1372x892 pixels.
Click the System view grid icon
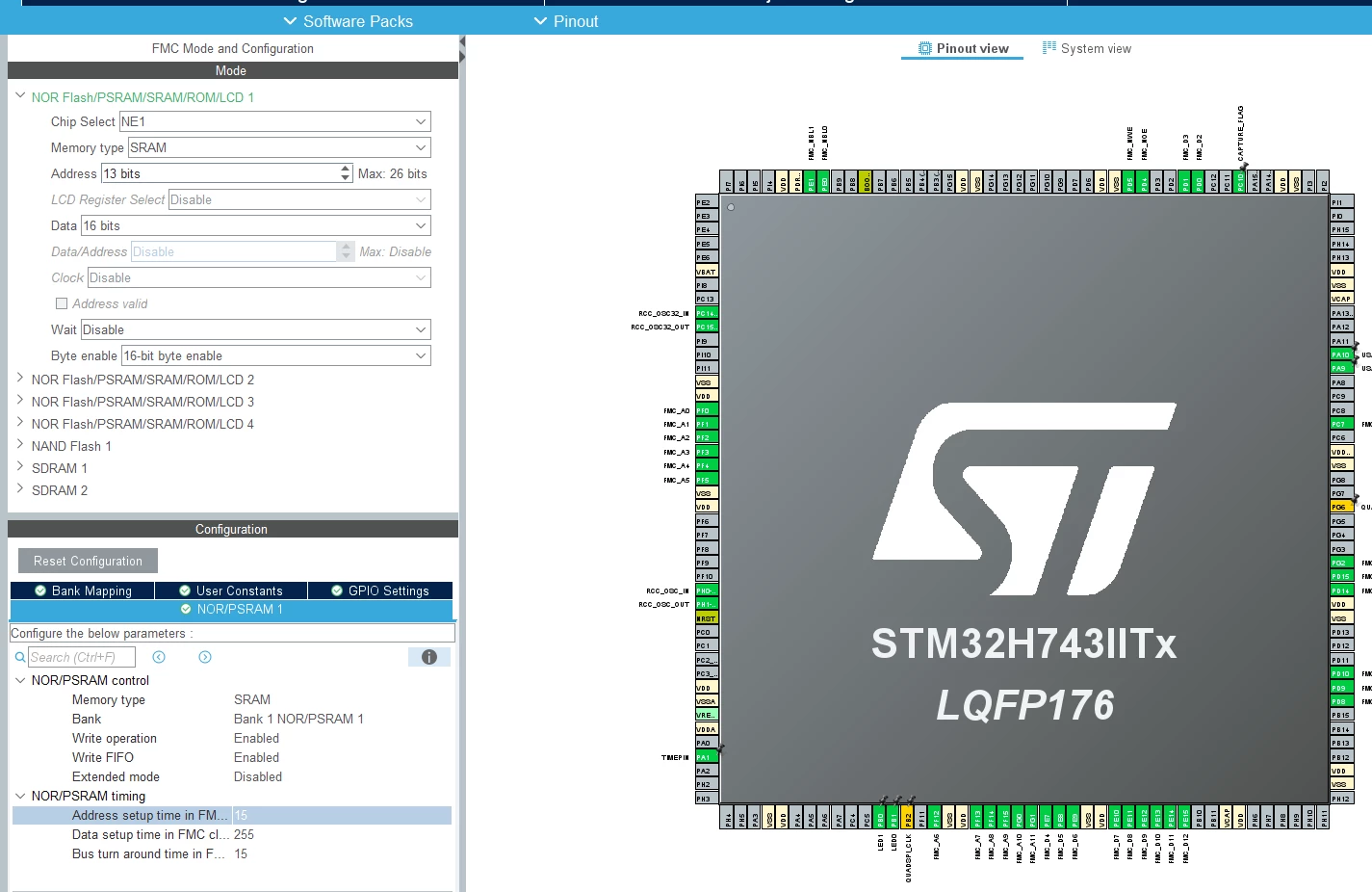(1049, 48)
